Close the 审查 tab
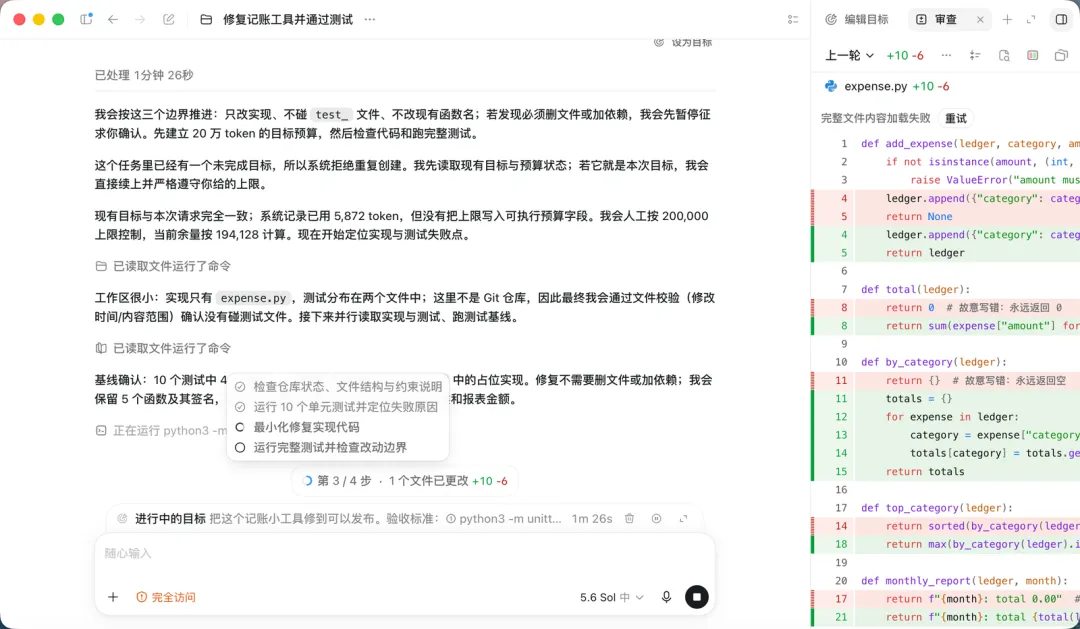Image resolution: width=1080 pixels, height=629 pixels. pyautogui.click(x=980, y=19)
